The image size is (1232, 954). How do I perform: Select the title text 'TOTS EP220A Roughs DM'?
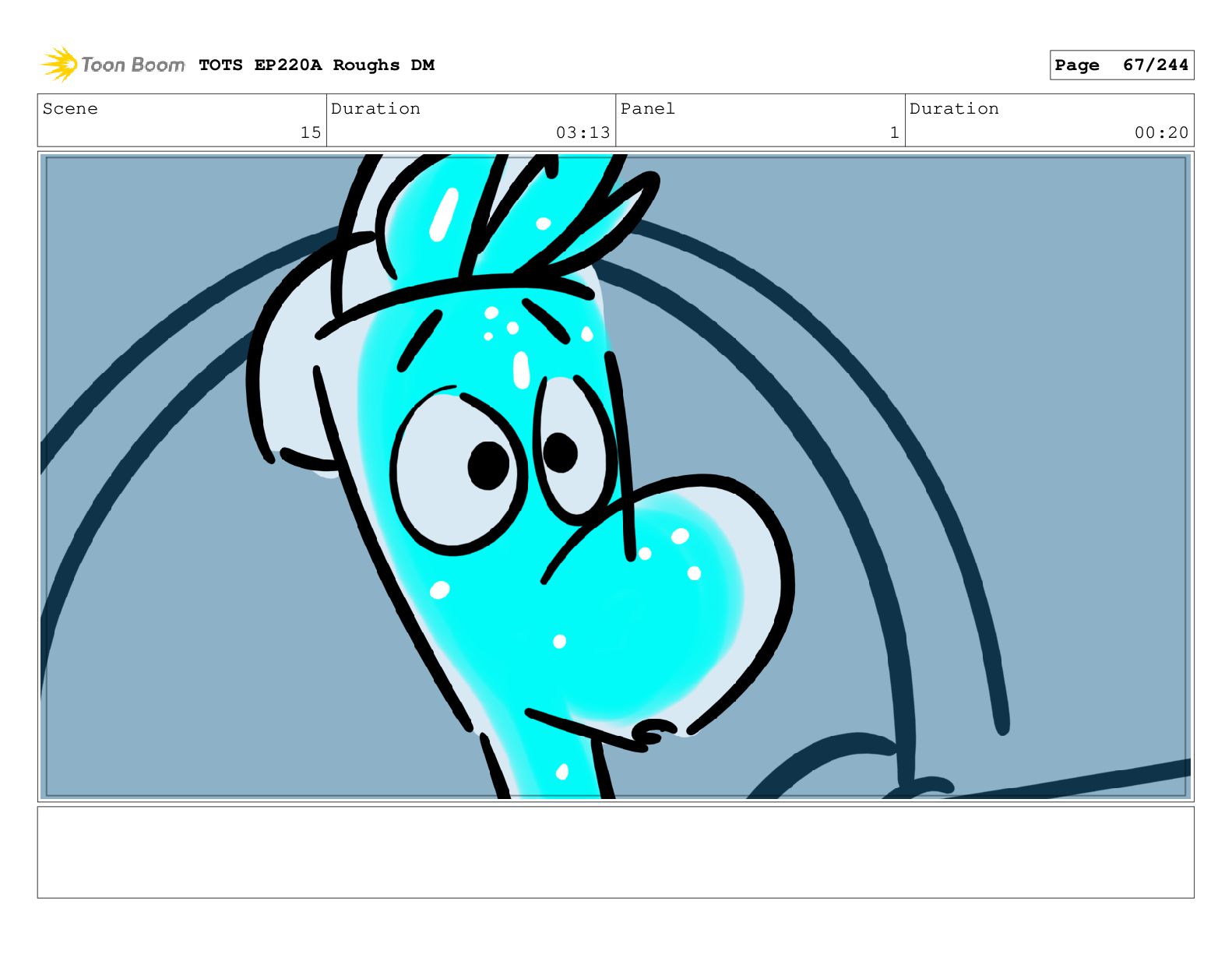point(316,65)
